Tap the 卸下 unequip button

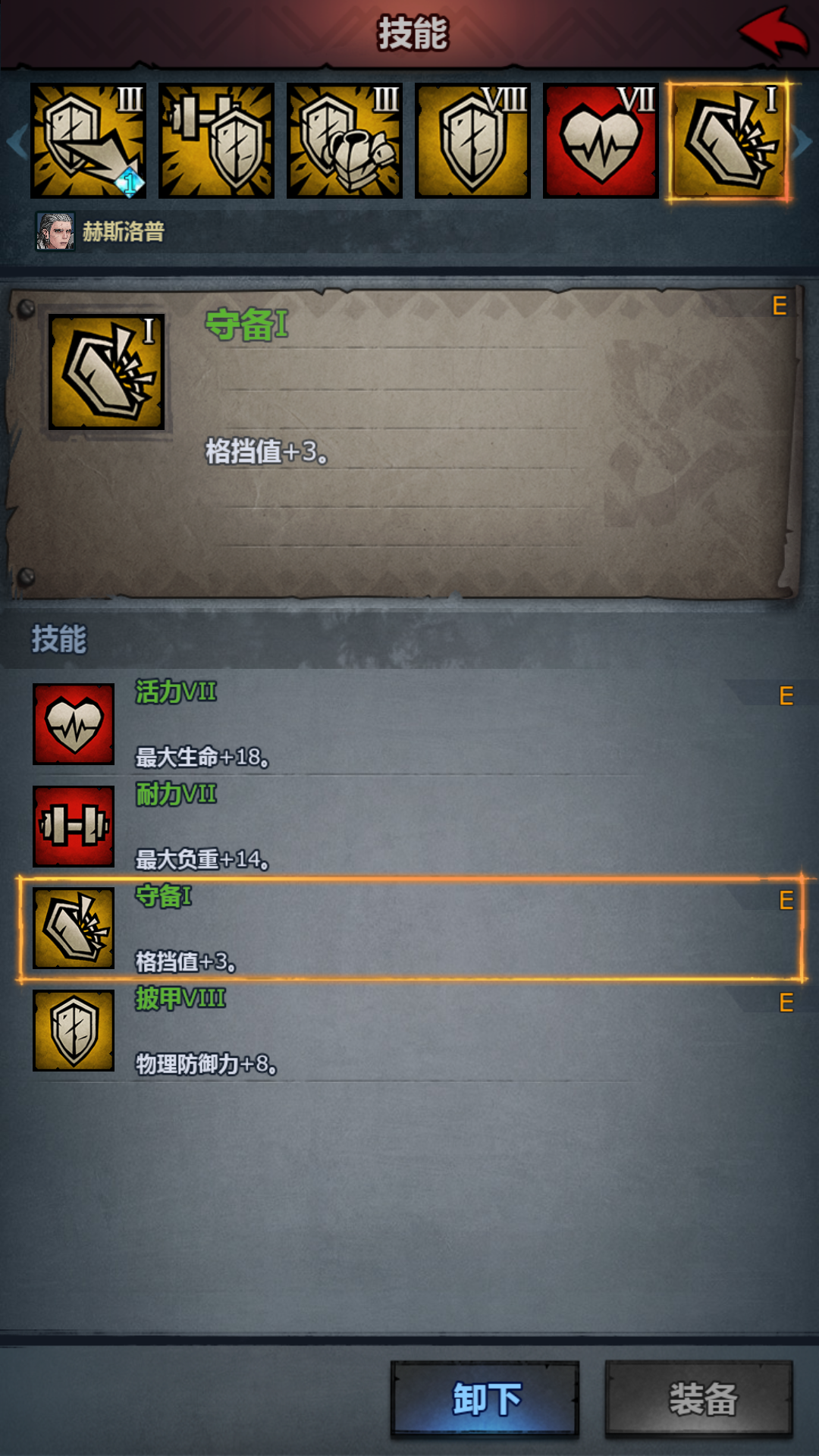point(485,1399)
